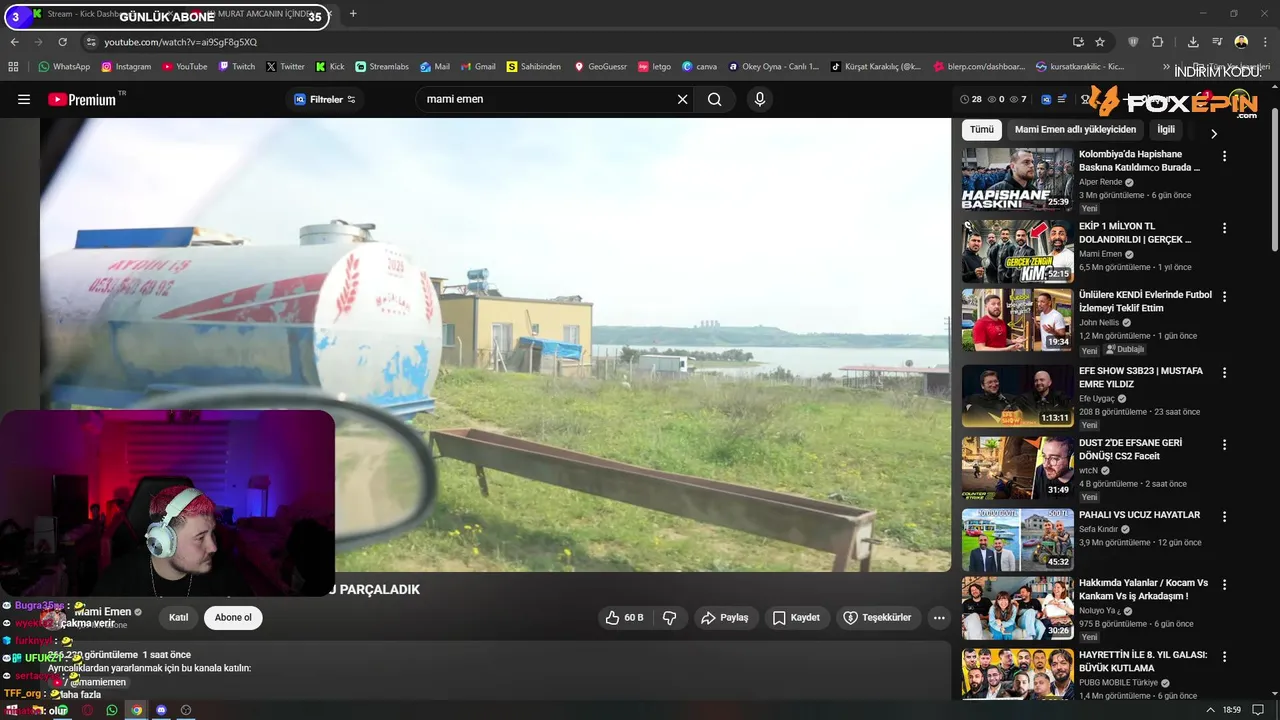Click inside the 'mami emen' search field
The height and width of the screenshot is (720, 1280).
point(545,99)
